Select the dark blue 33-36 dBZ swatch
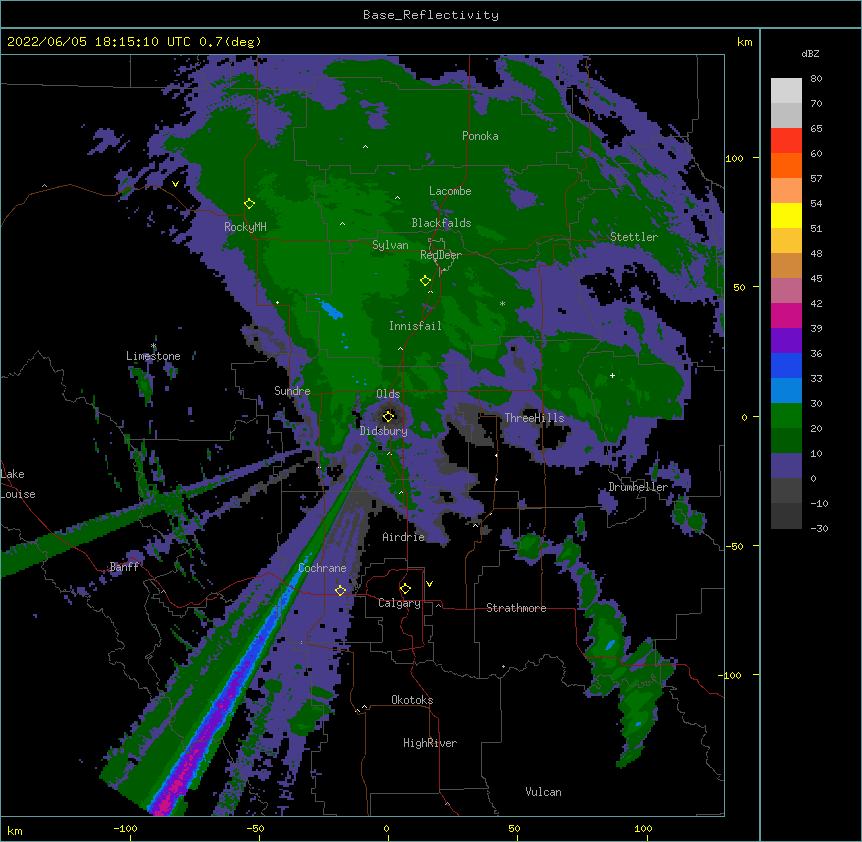Screen dimensions: 862x842 [786, 366]
